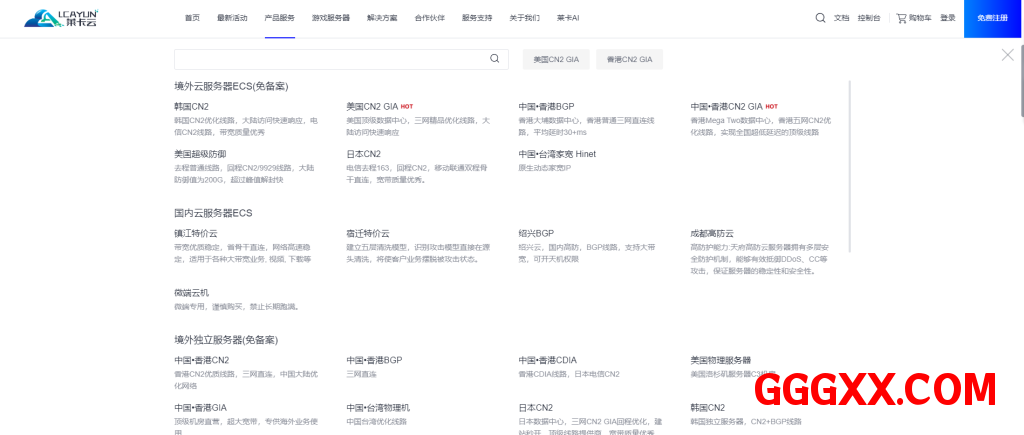
Task: Click the magnifier icon inside the search box
Action: tap(494, 59)
